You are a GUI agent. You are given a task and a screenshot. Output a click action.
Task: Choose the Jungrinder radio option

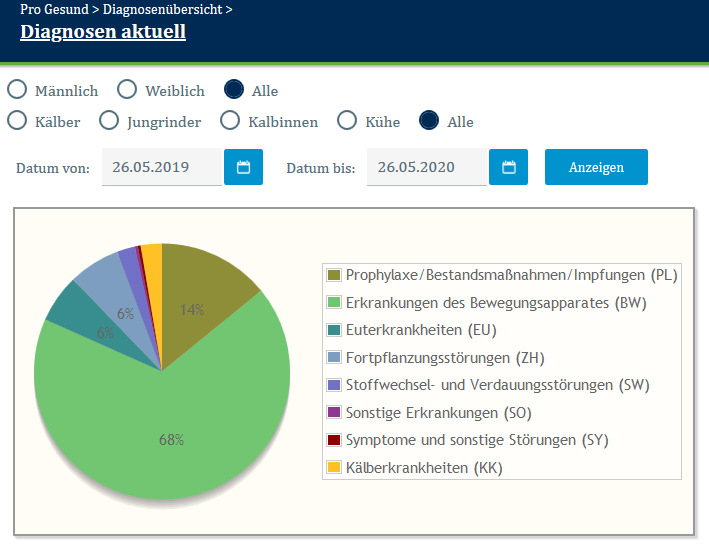[110, 121]
